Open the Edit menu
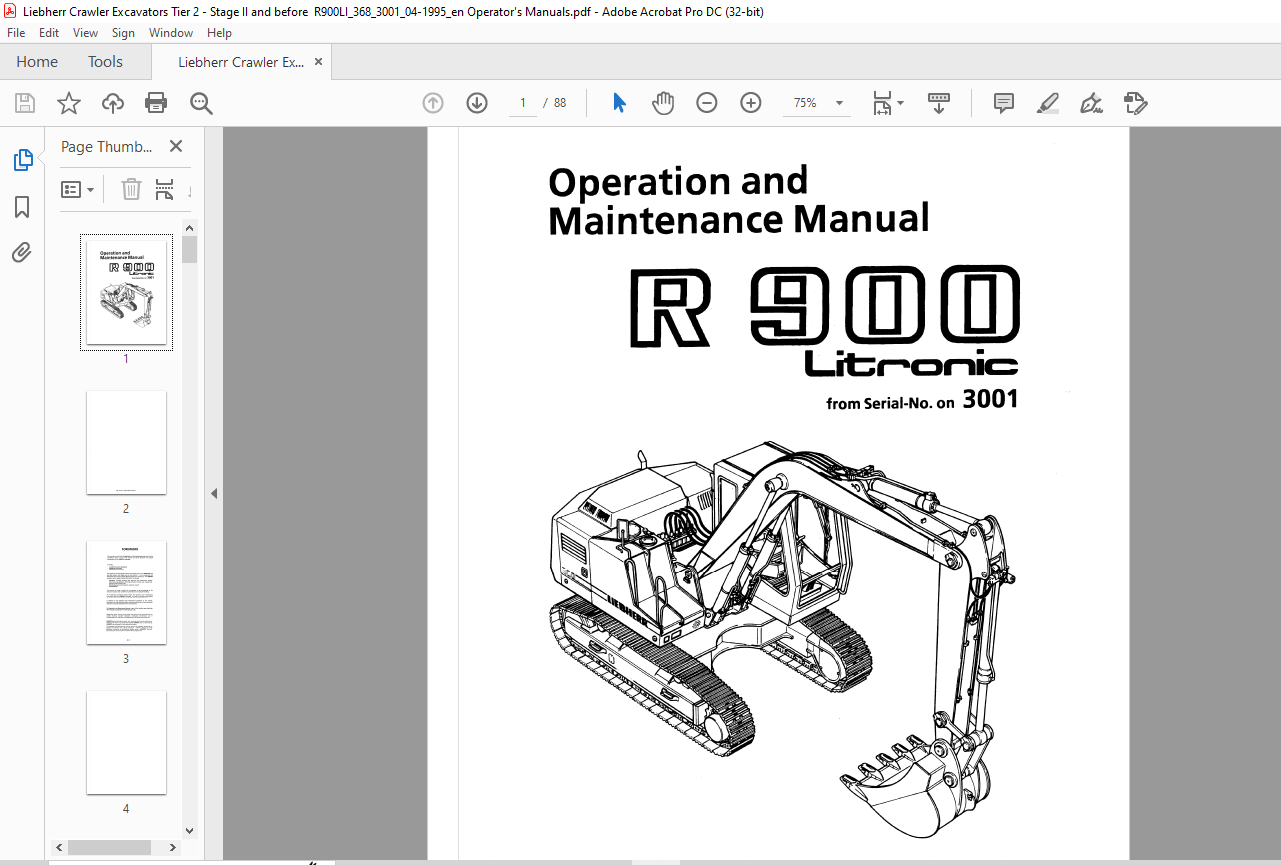Viewport: 1281px width, 865px height. point(49,33)
